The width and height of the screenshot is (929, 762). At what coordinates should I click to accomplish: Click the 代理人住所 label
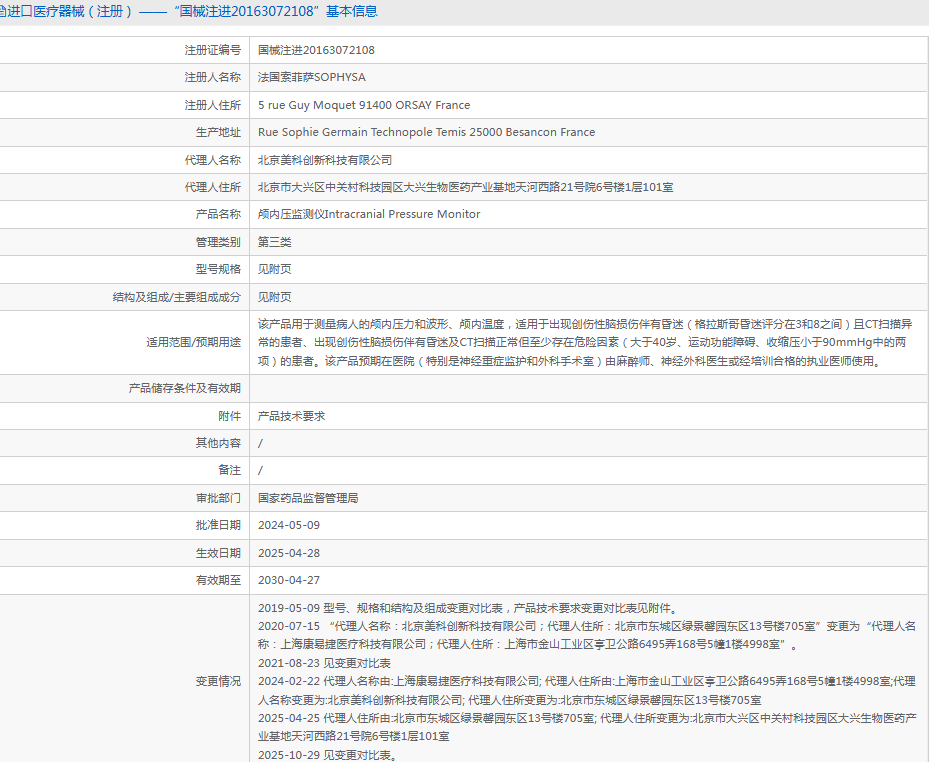213,187
